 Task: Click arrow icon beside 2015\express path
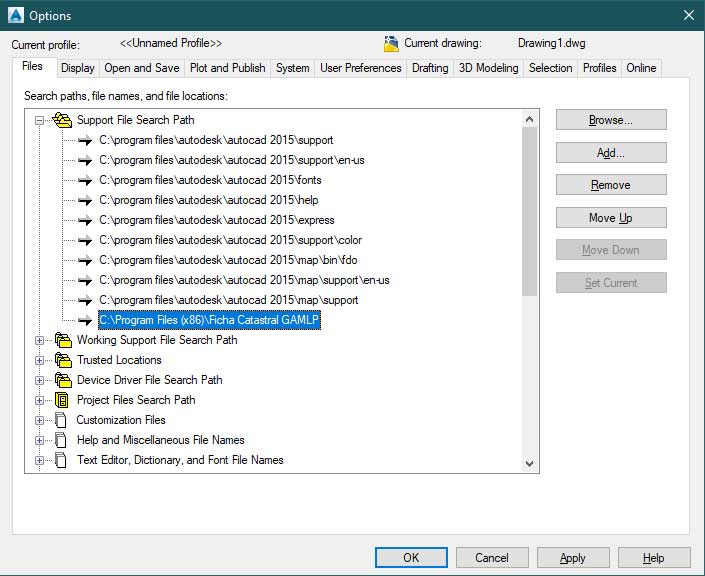(x=85, y=220)
